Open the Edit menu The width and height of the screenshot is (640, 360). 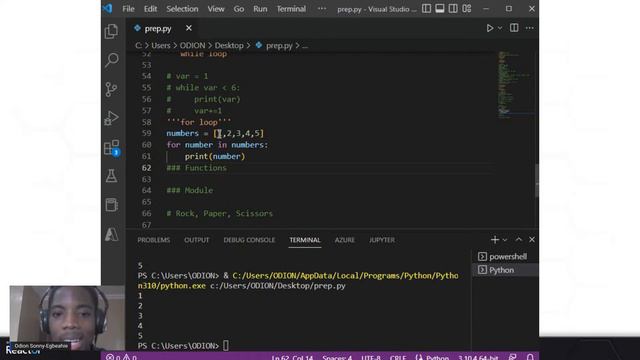click(x=150, y=9)
